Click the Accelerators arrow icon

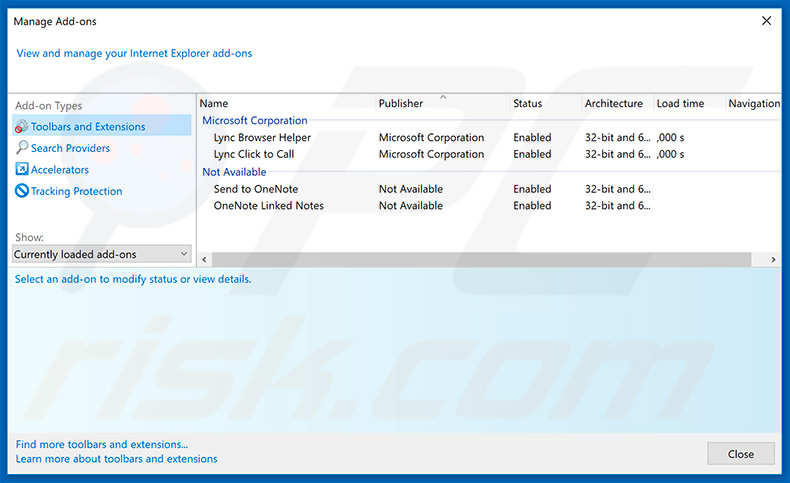[22, 169]
